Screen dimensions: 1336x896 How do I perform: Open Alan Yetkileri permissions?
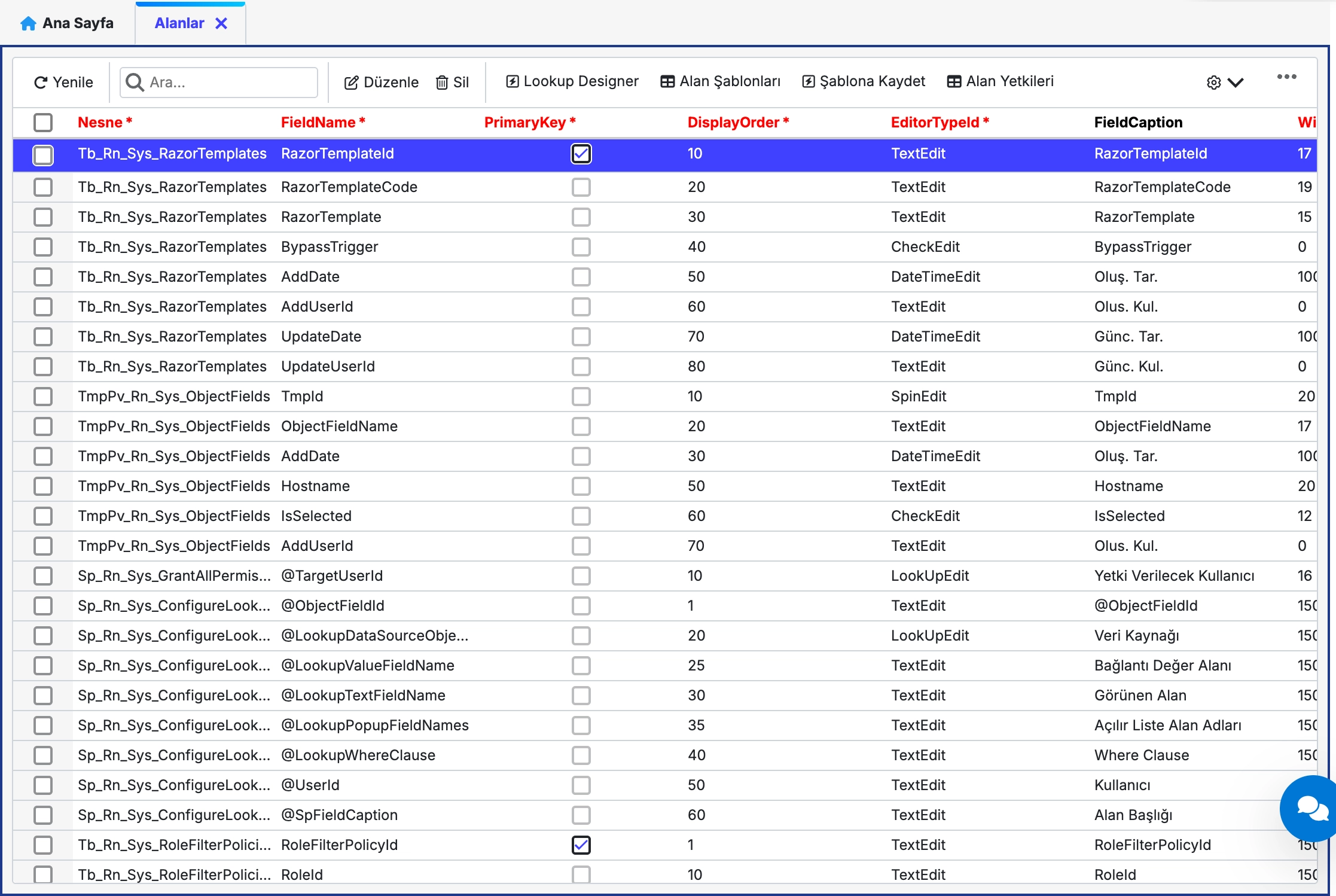tap(1000, 81)
